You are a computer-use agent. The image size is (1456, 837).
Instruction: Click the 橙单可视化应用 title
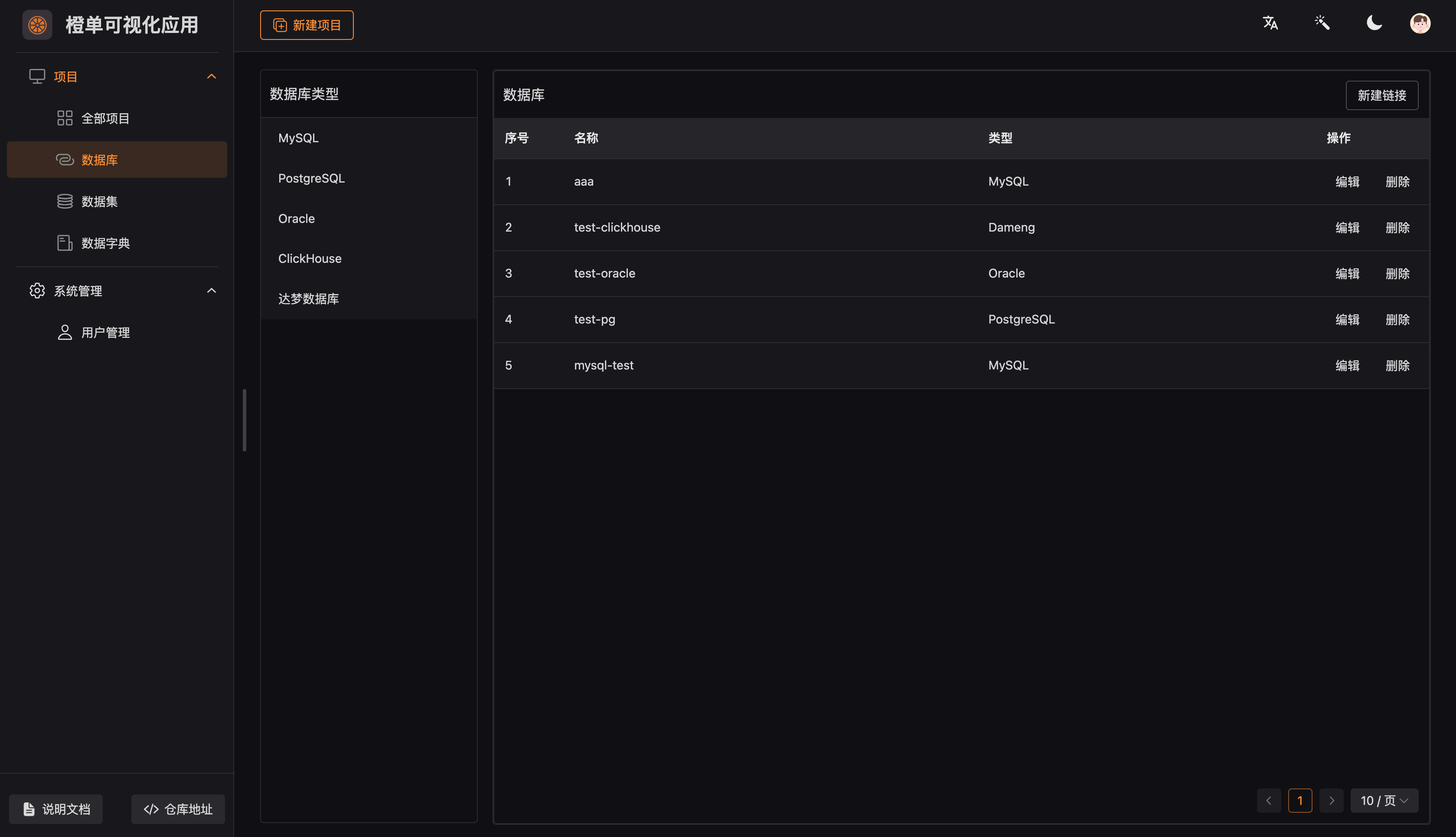[131, 25]
